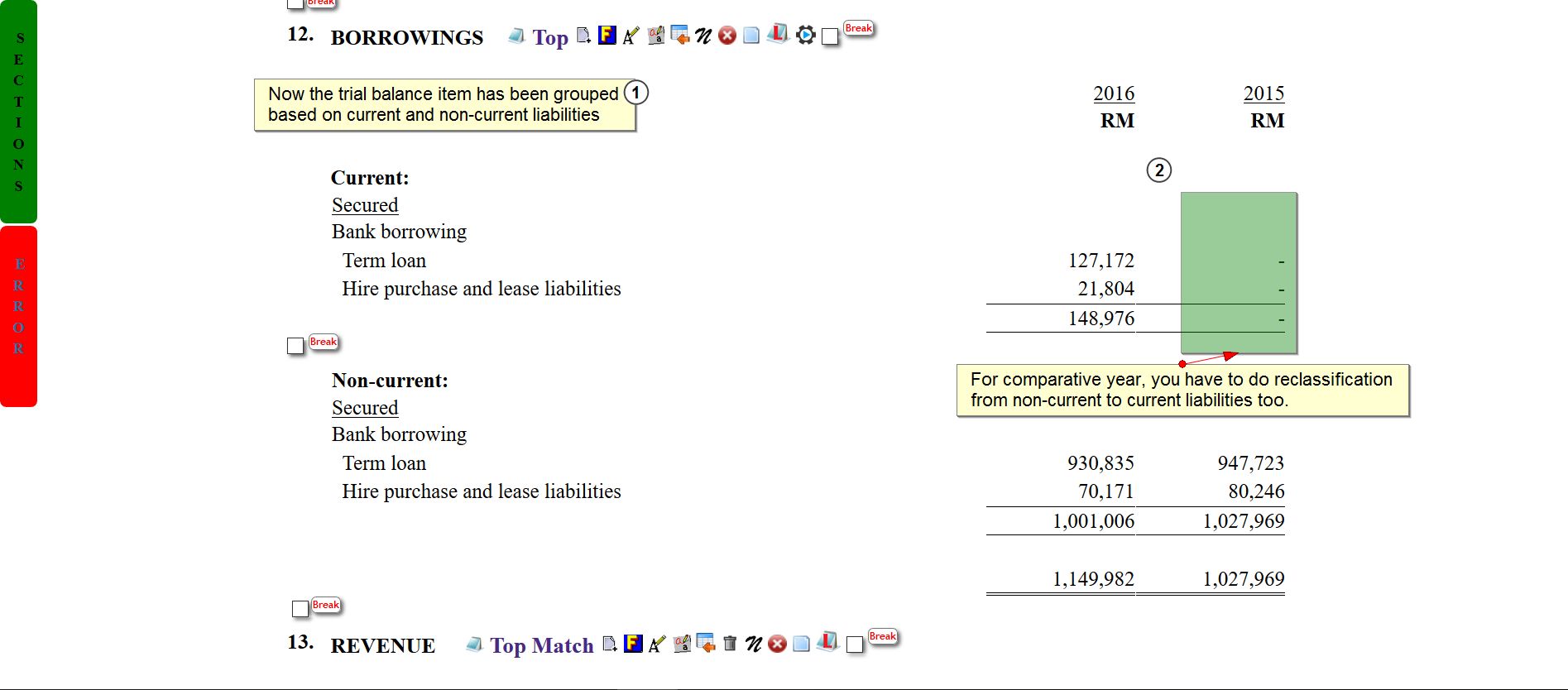Click the red L book icon beside BORROWINGS
Image resolution: width=1568 pixels, height=690 pixels.
(777, 35)
